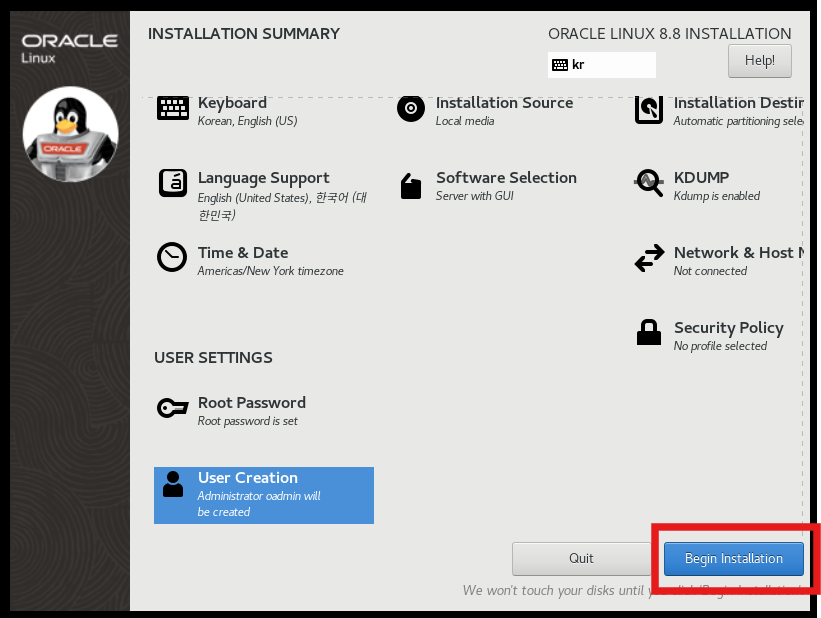This screenshot has width=821, height=618.
Task: Click the Installation Source disc icon
Action: coord(411,108)
